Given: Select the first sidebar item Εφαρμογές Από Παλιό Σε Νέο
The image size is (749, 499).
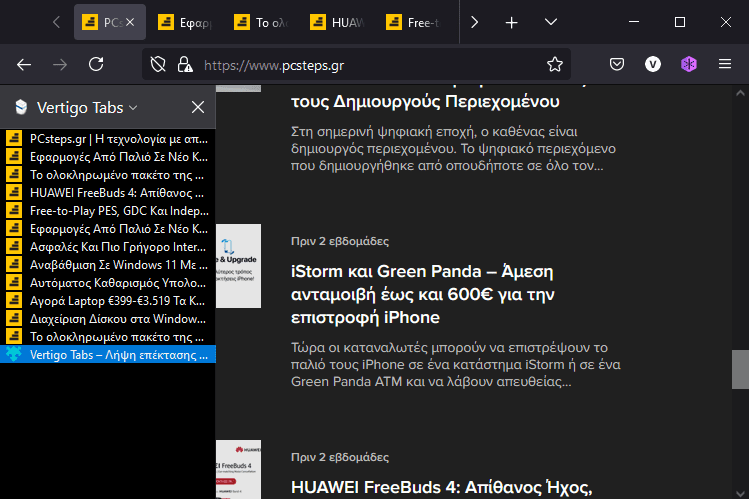Looking at the screenshot, I should point(108,157).
